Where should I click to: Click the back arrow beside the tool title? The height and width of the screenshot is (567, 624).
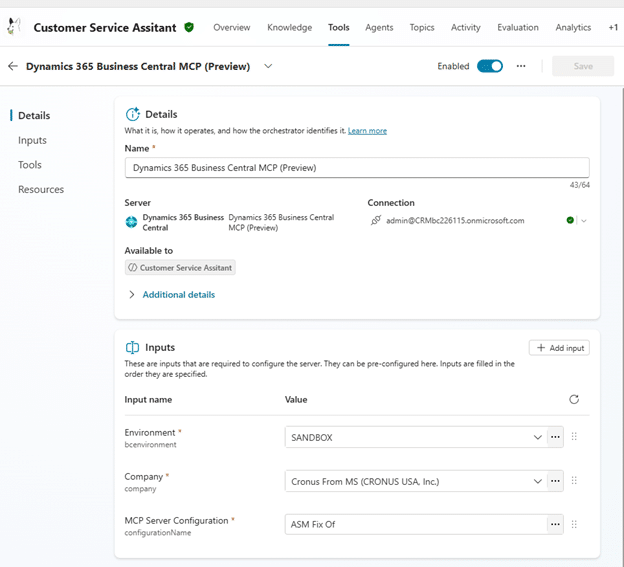click(x=13, y=66)
